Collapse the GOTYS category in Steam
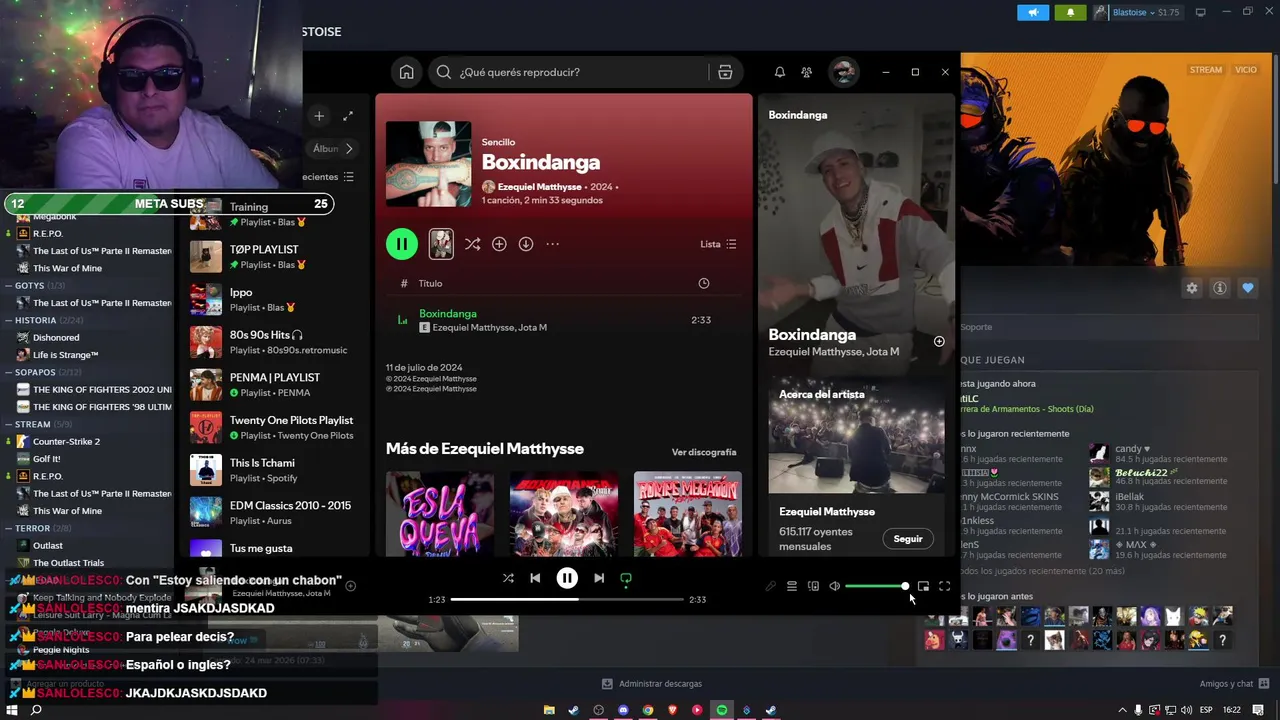 tap(7, 286)
